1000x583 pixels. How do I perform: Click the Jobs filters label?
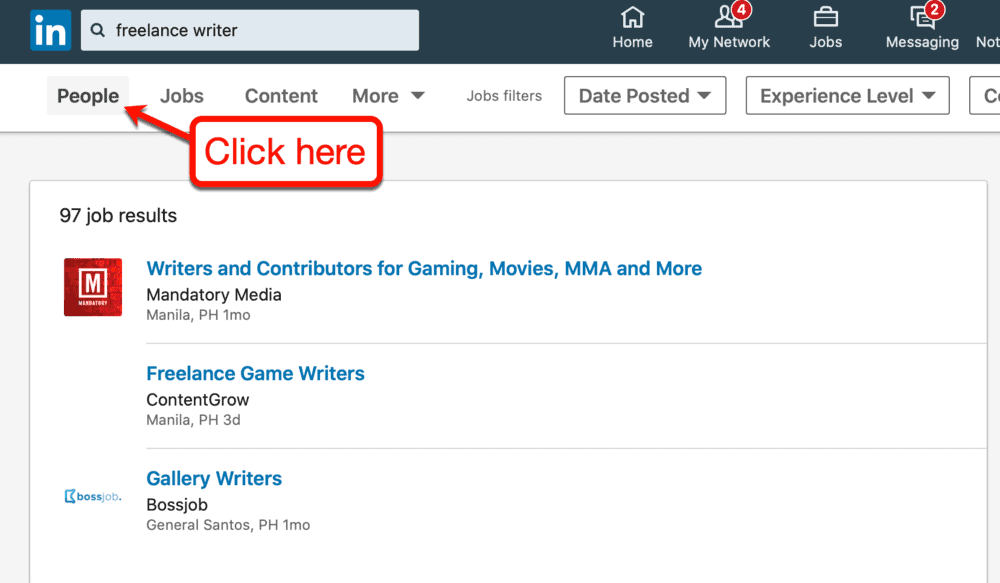pos(504,95)
